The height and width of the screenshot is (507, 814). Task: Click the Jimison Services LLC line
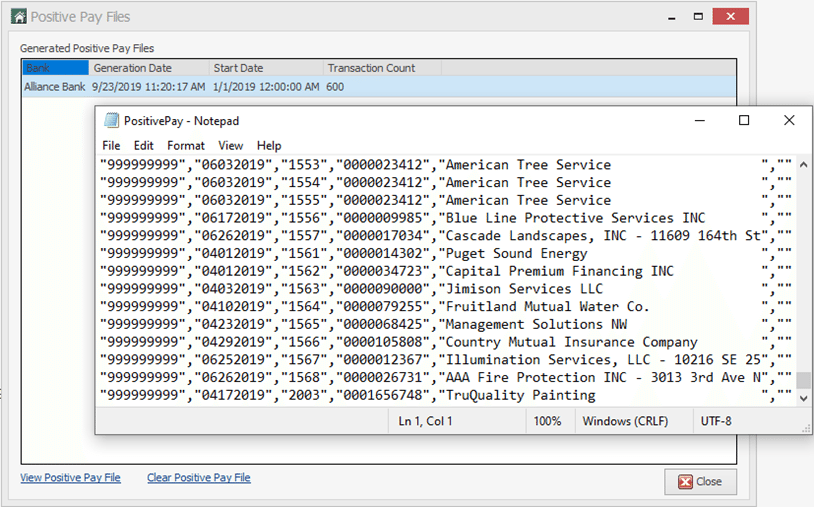coord(446,289)
